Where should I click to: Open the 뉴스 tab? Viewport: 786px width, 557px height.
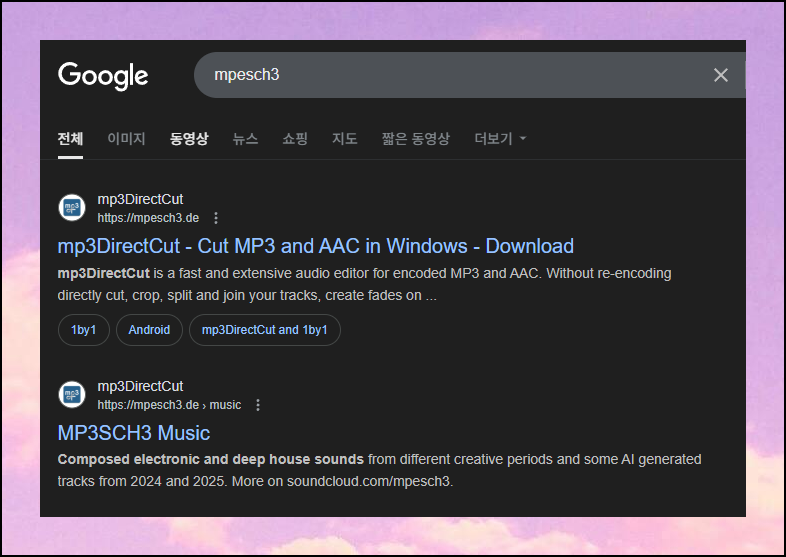point(245,138)
